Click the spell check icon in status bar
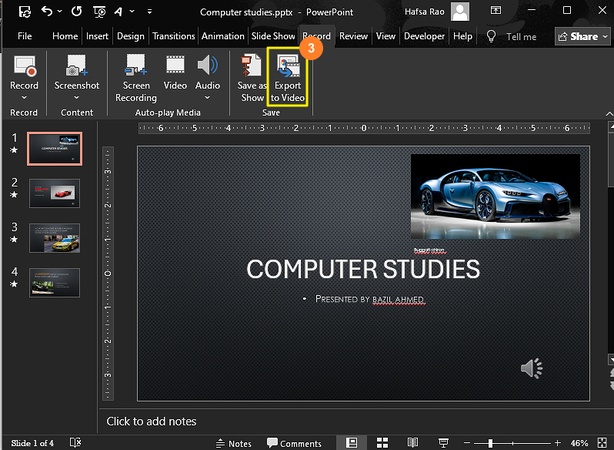 coord(75,443)
